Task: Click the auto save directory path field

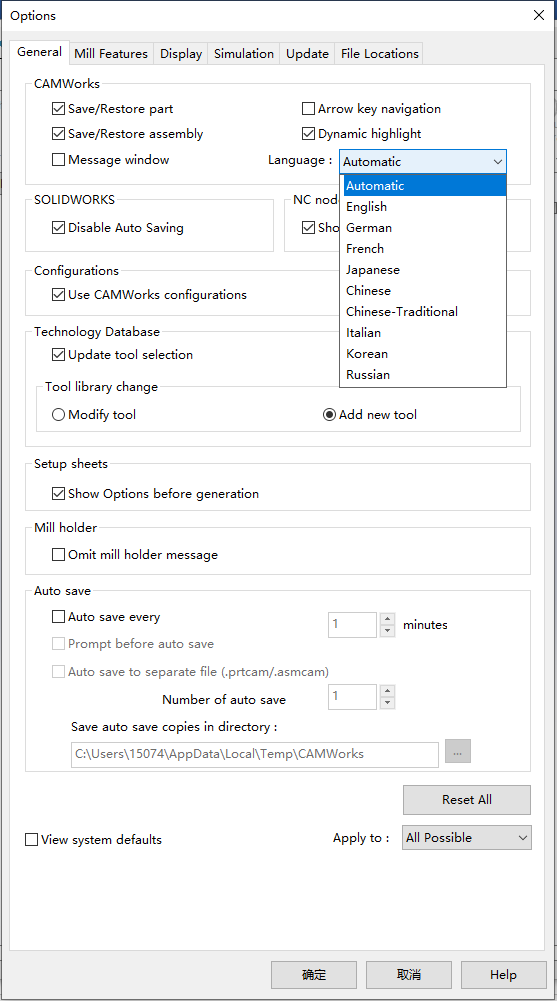Action: [x=255, y=754]
